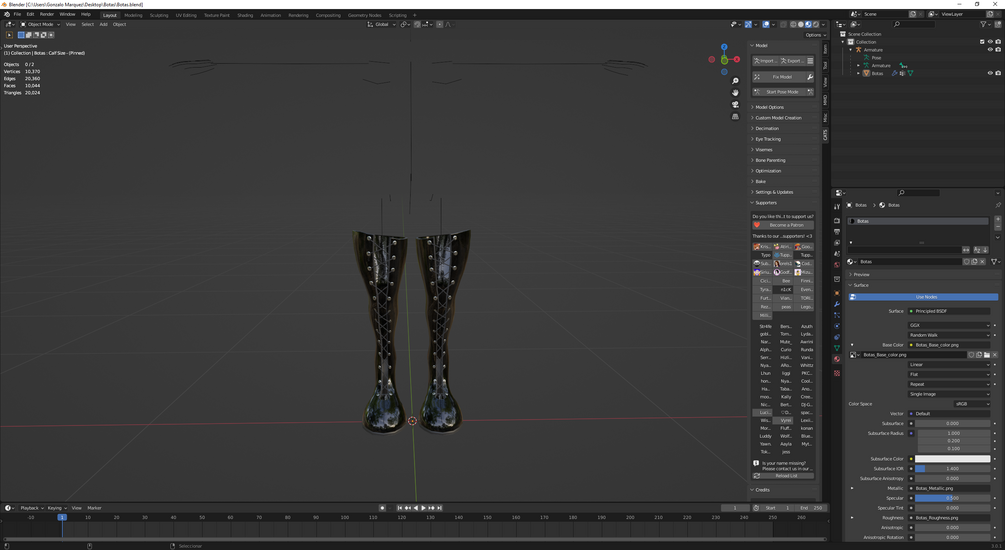Click Fix Model button
The width and height of the screenshot is (1005, 550).
click(x=778, y=77)
